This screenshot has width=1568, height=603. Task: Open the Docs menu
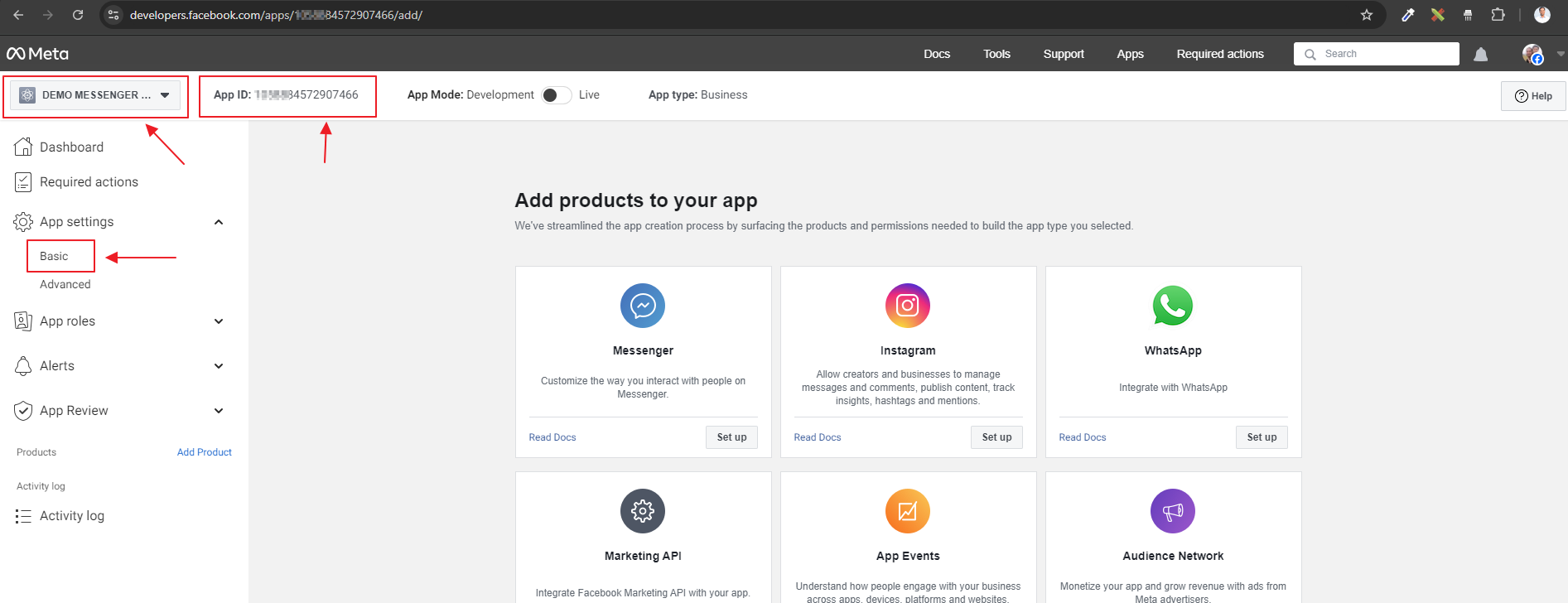[x=937, y=54]
